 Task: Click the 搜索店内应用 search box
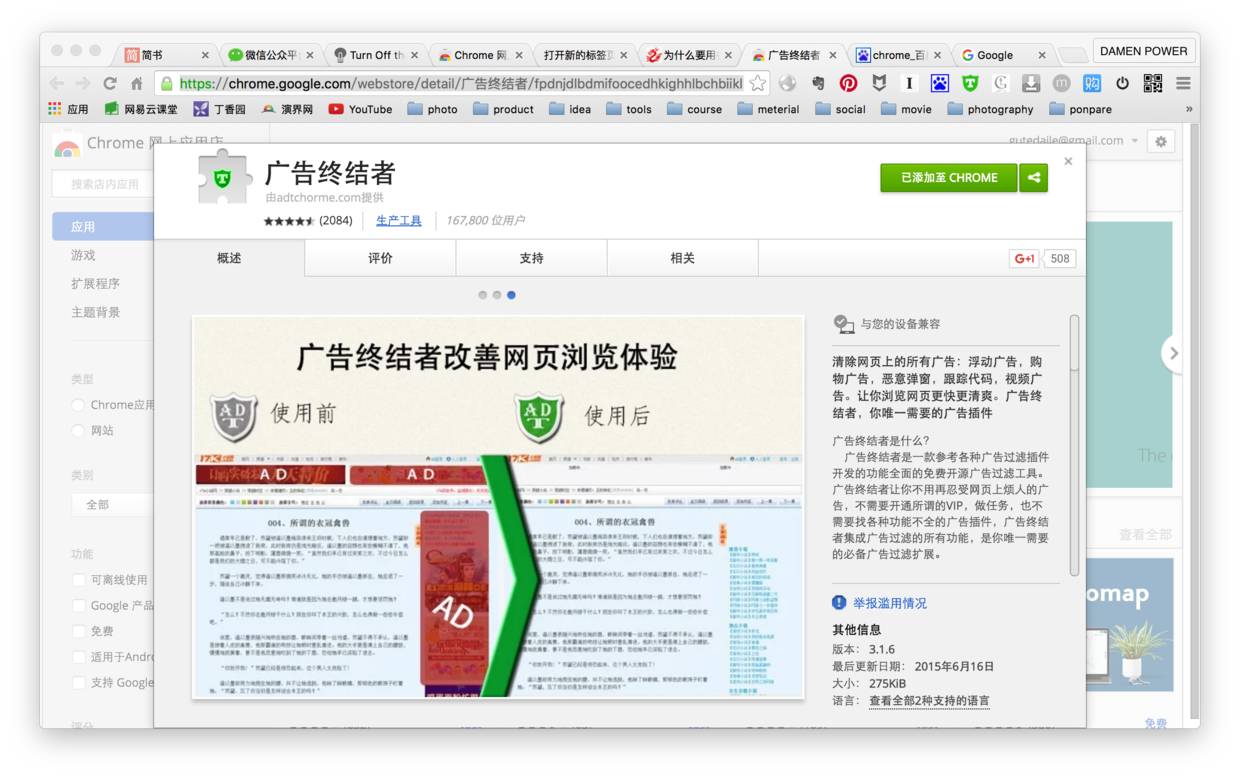point(103,184)
